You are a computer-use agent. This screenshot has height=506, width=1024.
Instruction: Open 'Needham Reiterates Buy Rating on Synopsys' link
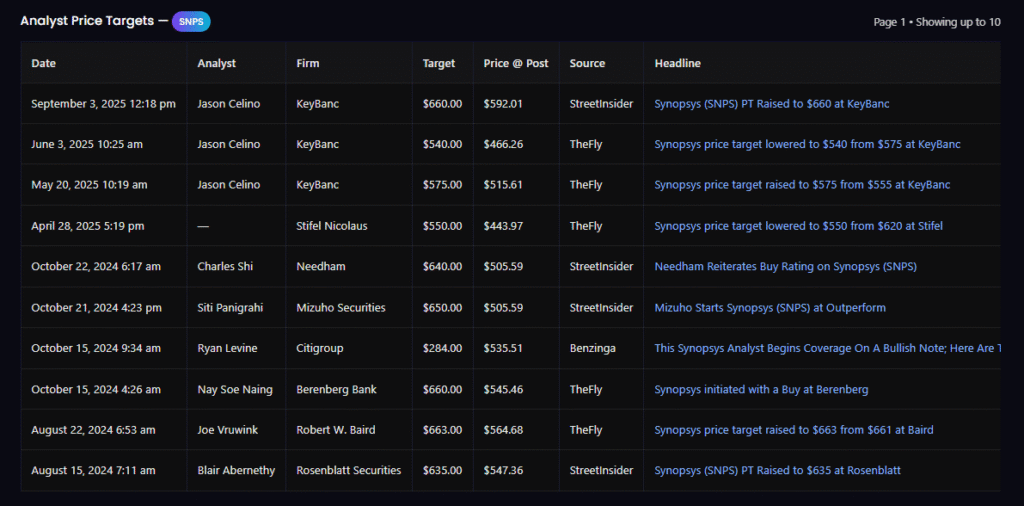(x=785, y=267)
